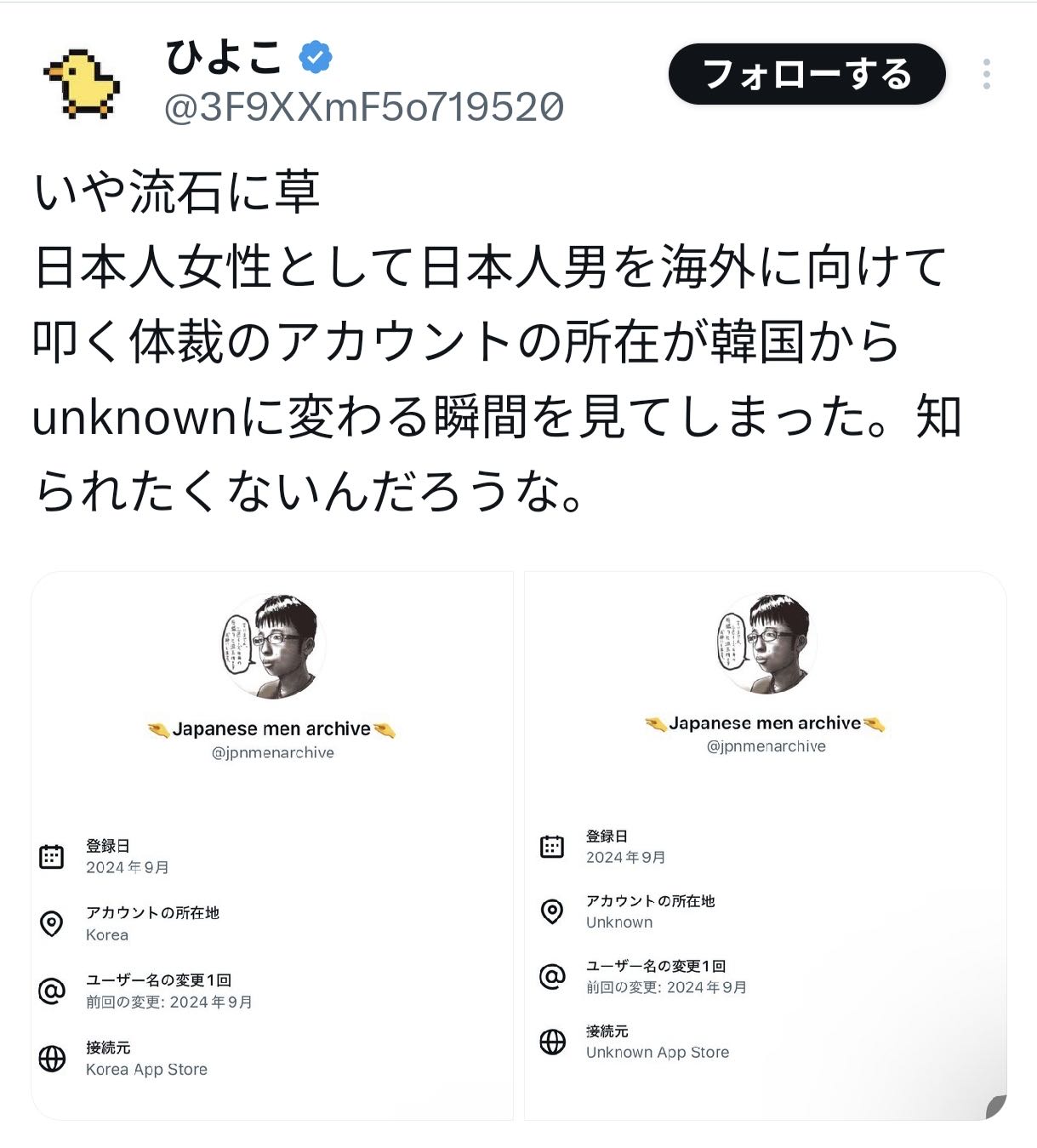Click globe icon beside Unknown App Store
1037x1148 pixels.
pos(552,1042)
